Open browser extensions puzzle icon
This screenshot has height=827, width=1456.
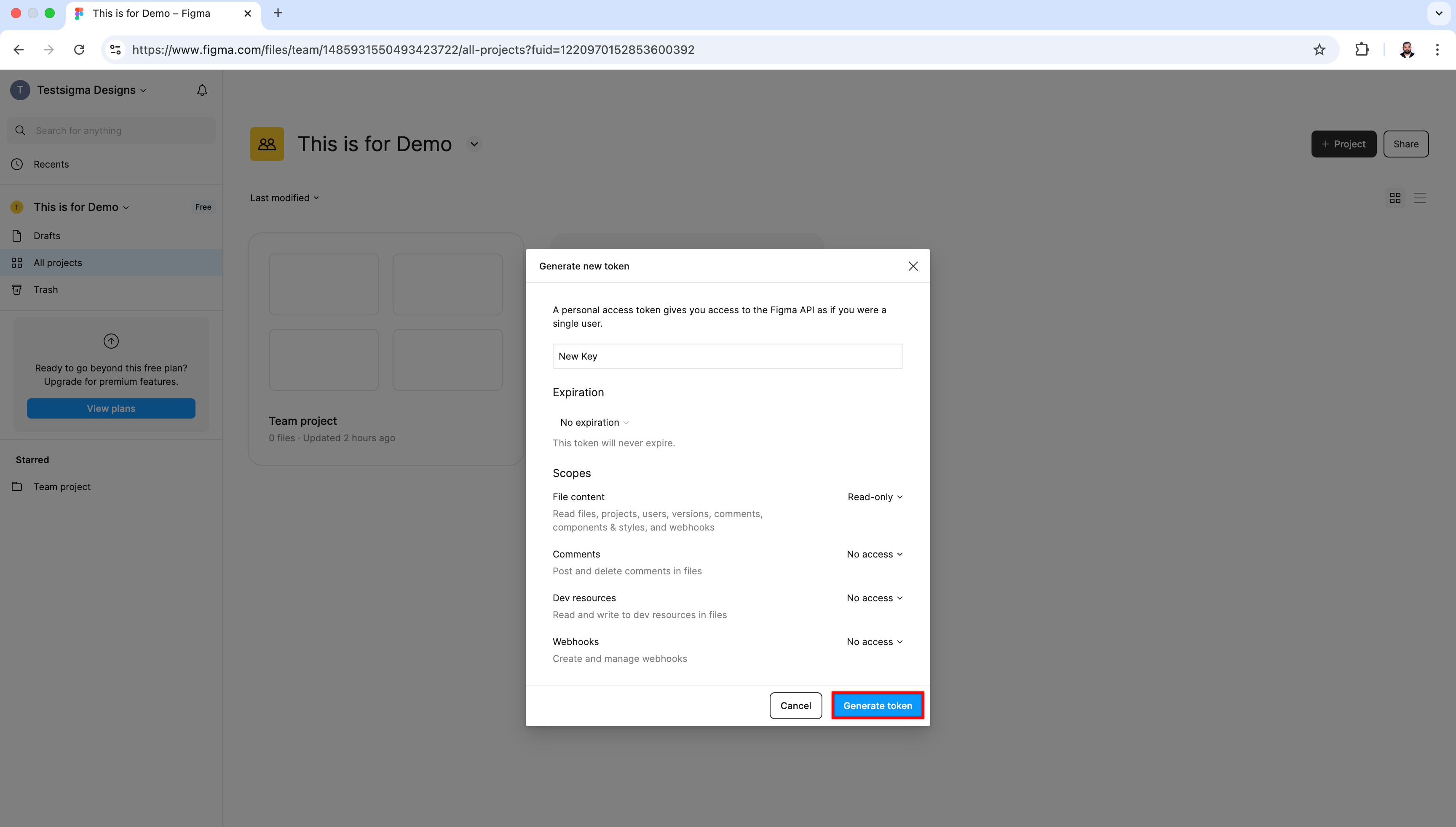1362,50
